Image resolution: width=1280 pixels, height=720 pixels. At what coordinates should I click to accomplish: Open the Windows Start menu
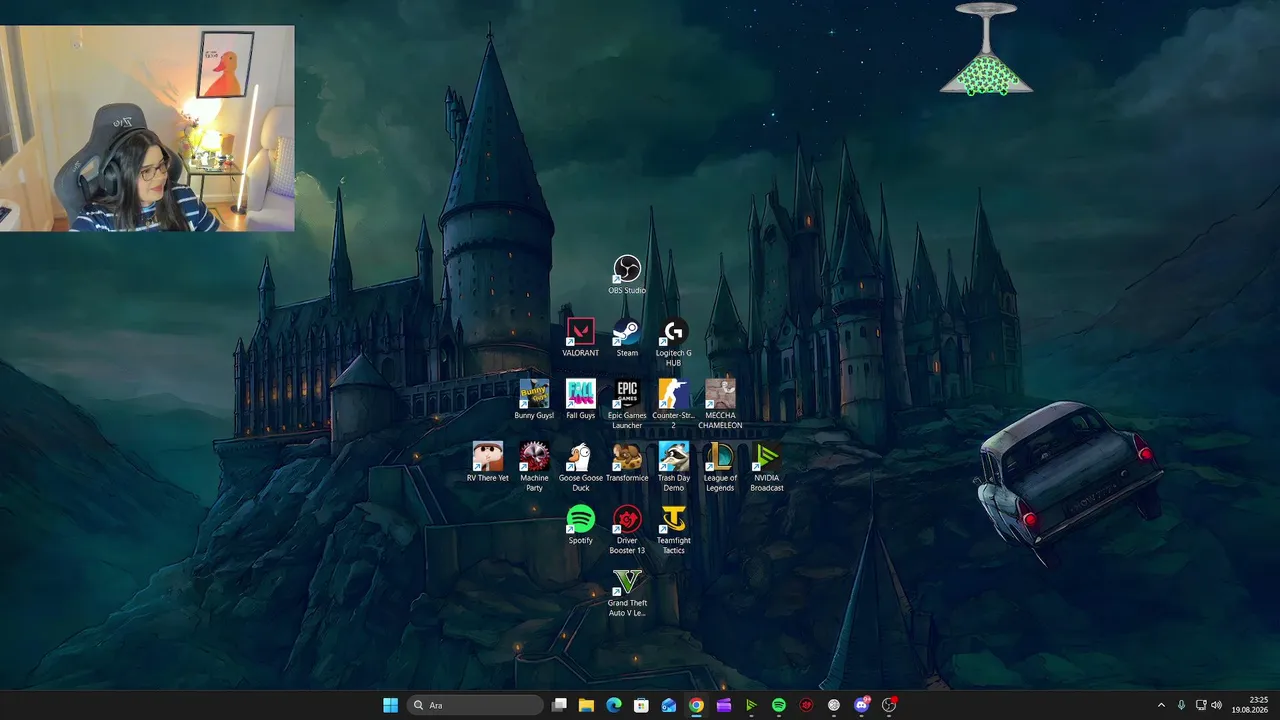coord(390,705)
